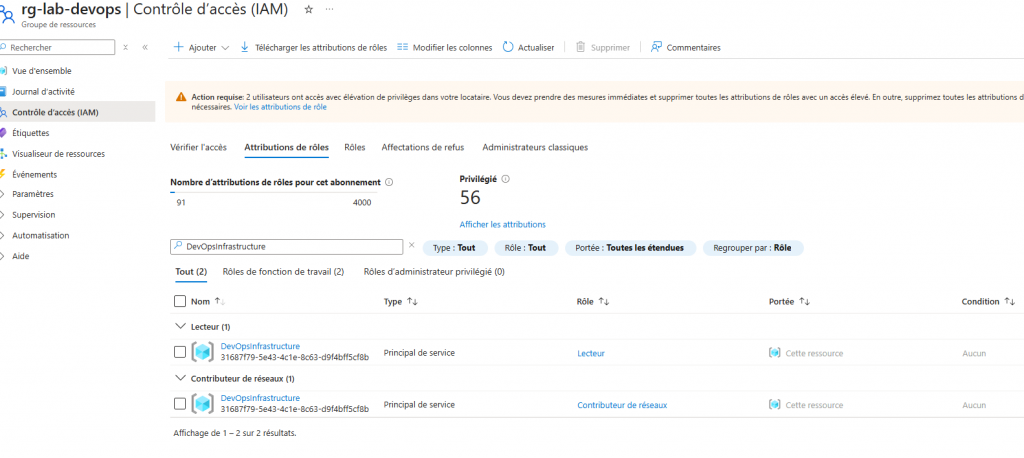The image size is (1024, 458).
Task: Click the Rechercher sidebar search field
Action: click(x=62, y=47)
